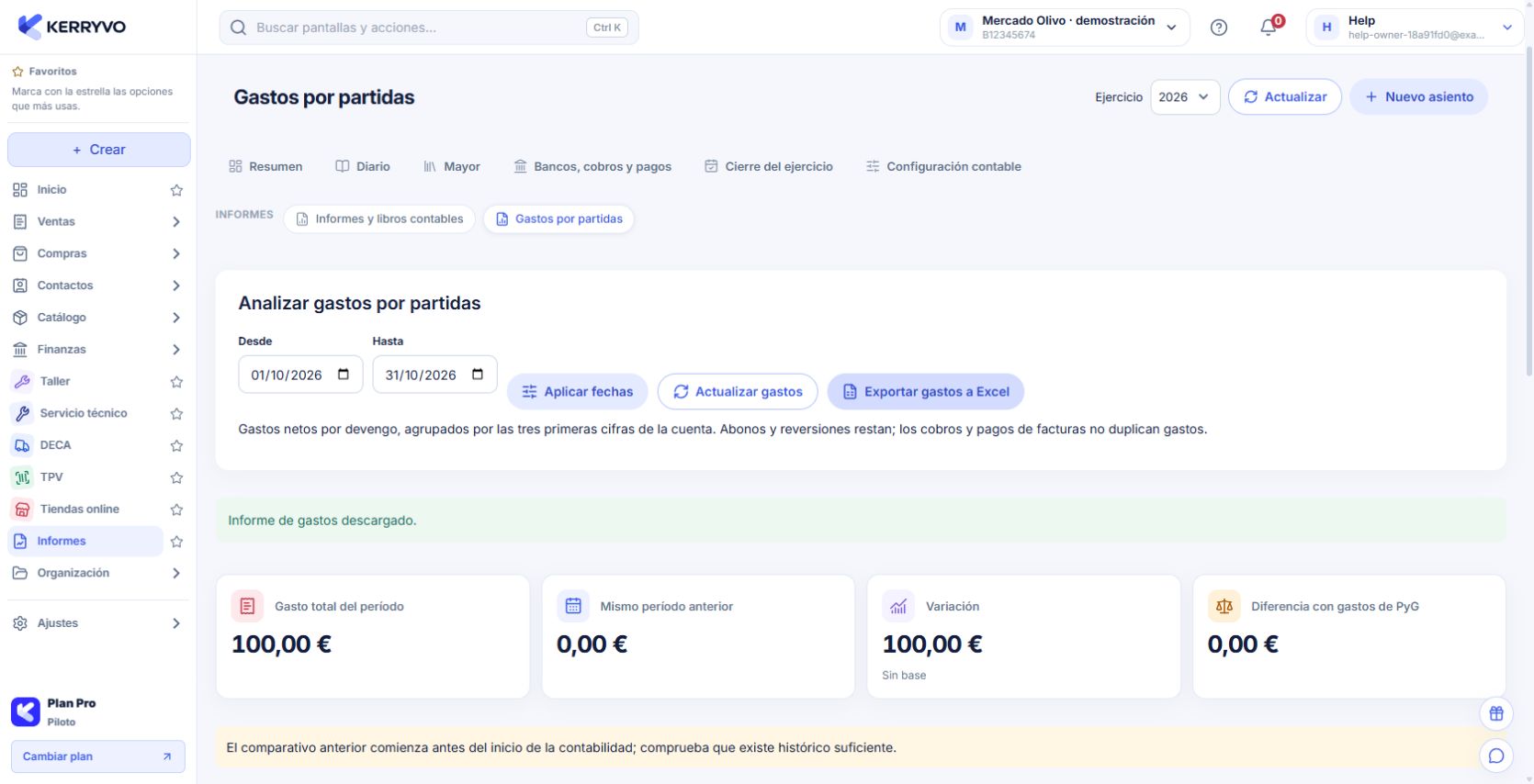Open the notifications bell
This screenshot has height=784, width=1534.
point(1269,28)
